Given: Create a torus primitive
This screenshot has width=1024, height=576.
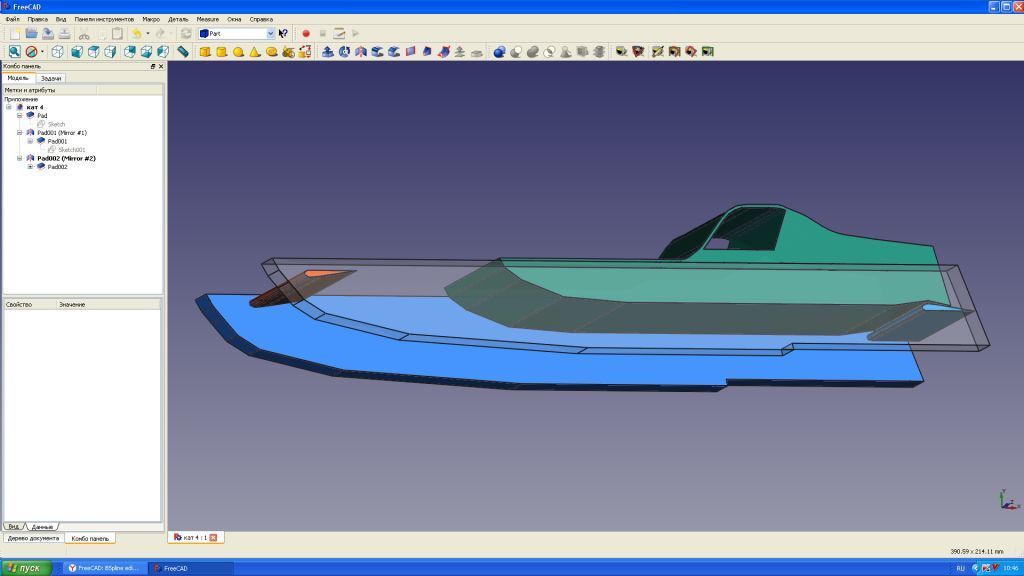Looking at the screenshot, I should 271,51.
